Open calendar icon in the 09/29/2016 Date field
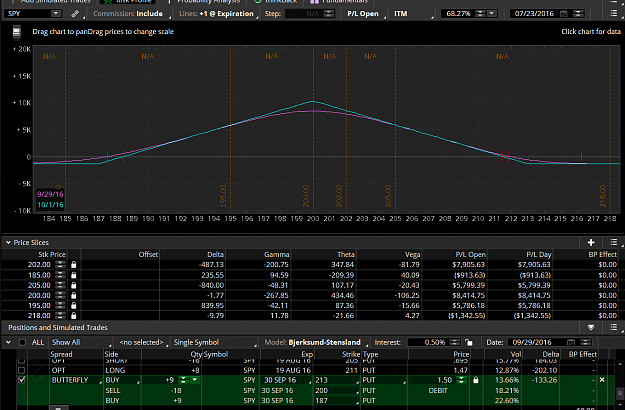This screenshot has width=625, height=410. pos(571,342)
